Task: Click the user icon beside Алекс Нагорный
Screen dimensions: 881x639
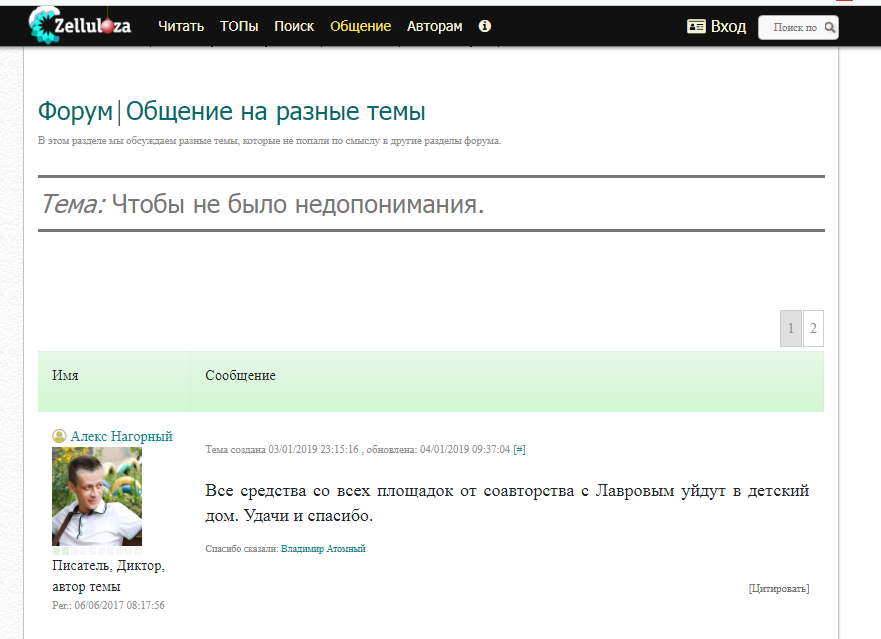Action: tap(59, 436)
